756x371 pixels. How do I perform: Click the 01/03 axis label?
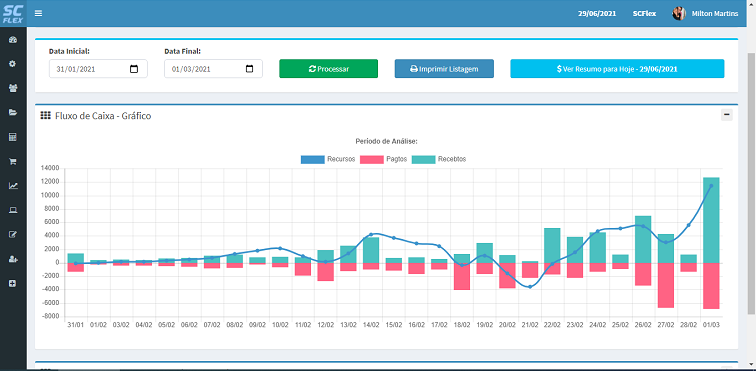pos(711,325)
